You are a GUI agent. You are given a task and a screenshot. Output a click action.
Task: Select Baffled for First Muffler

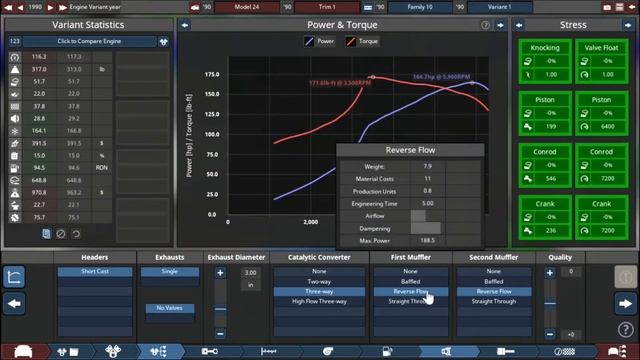tap(411, 281)
